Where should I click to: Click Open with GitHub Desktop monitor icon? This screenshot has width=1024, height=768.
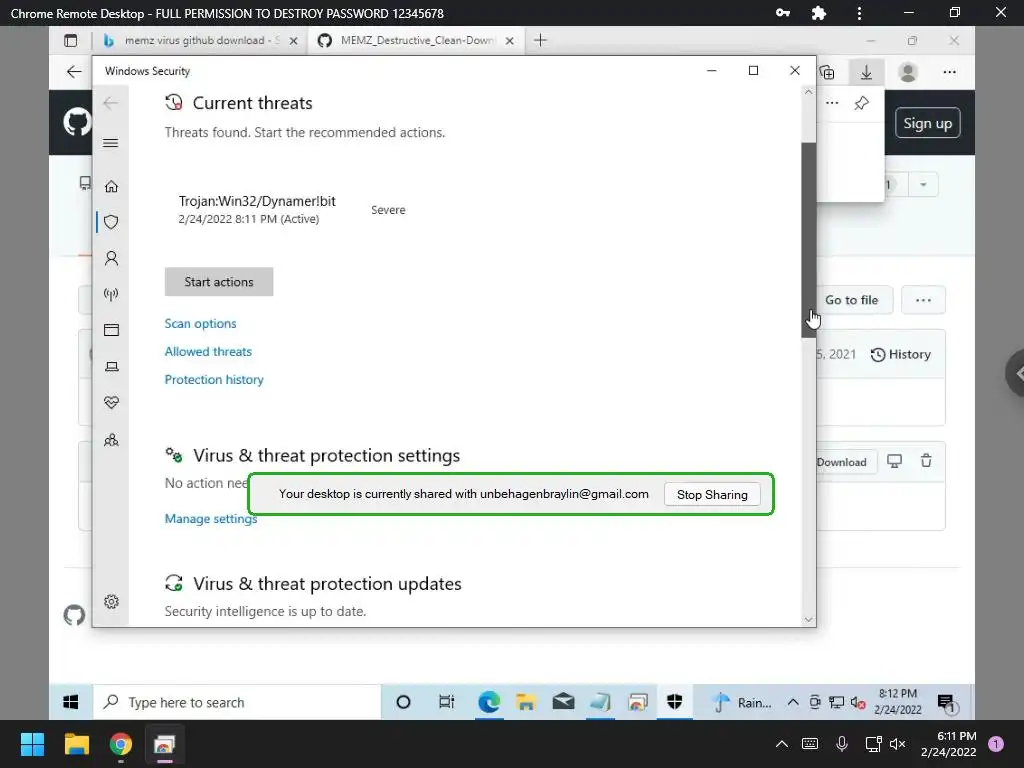[x=895, y=461]
